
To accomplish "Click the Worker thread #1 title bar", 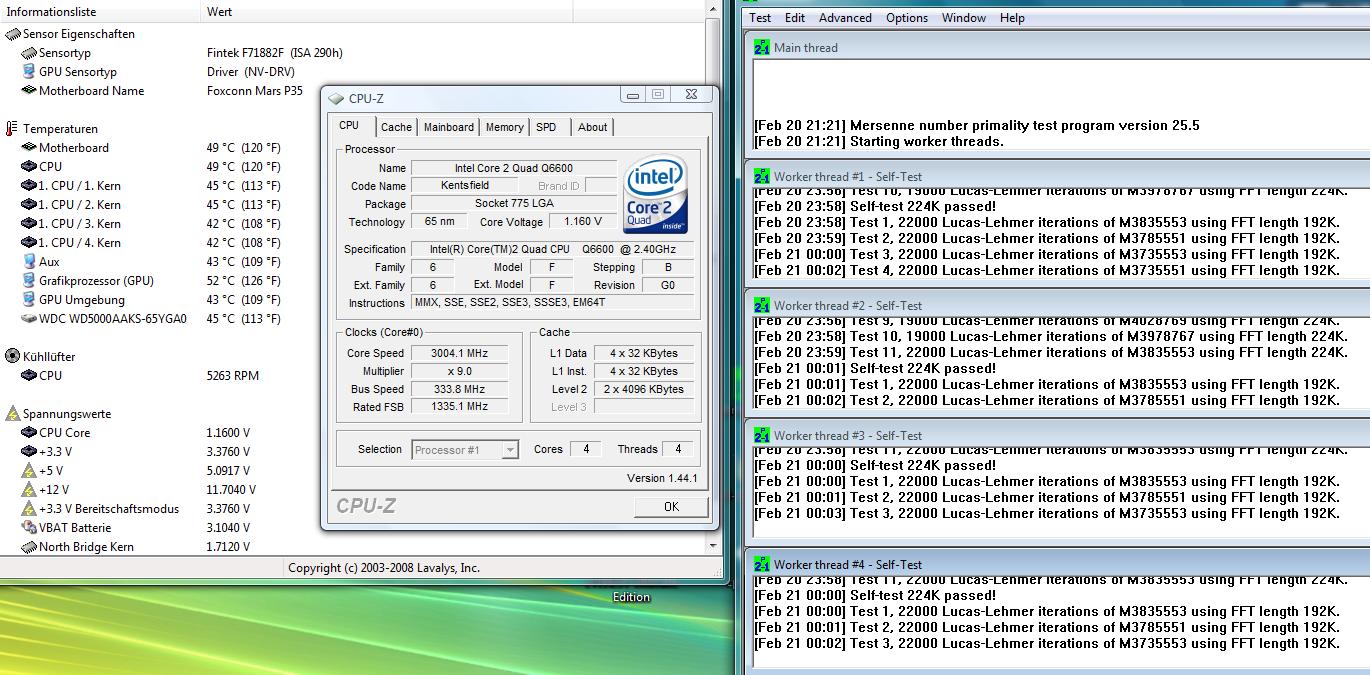I will [x=1057, y=176].
